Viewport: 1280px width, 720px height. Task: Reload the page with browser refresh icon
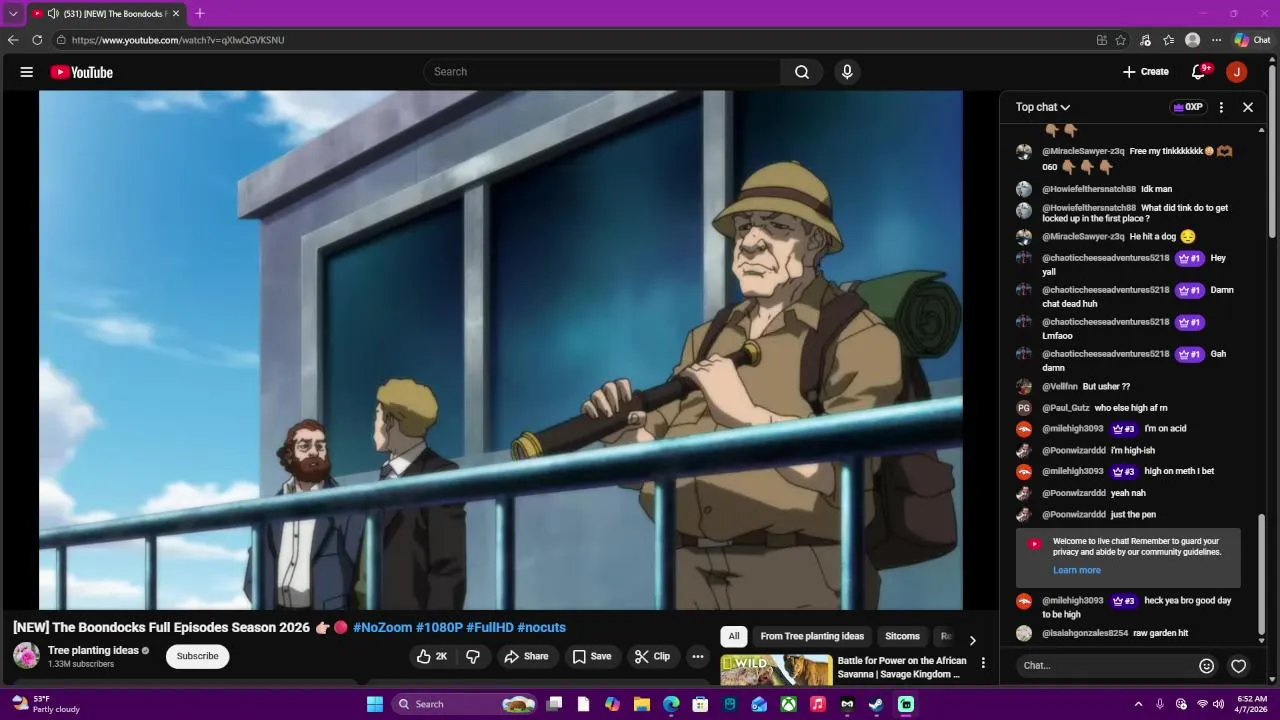pyautogui.click(x=37, y=40)
